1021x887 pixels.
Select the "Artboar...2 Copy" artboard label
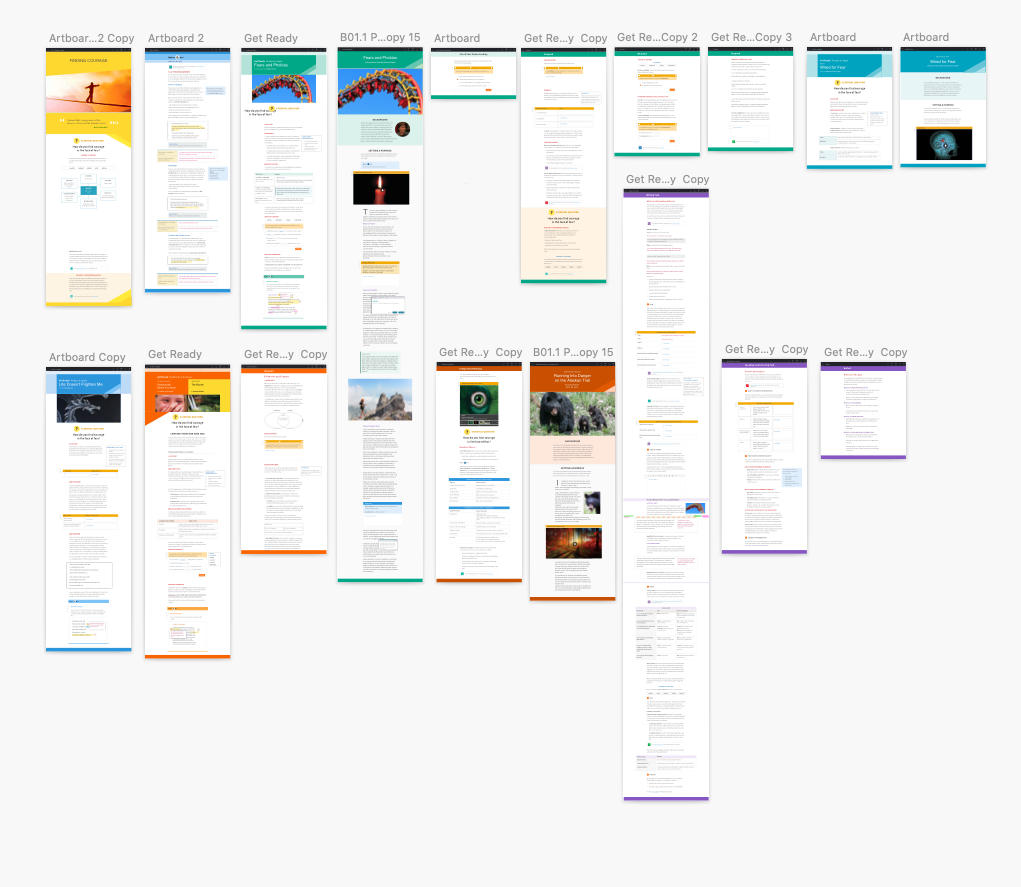[x=92, y=38]
